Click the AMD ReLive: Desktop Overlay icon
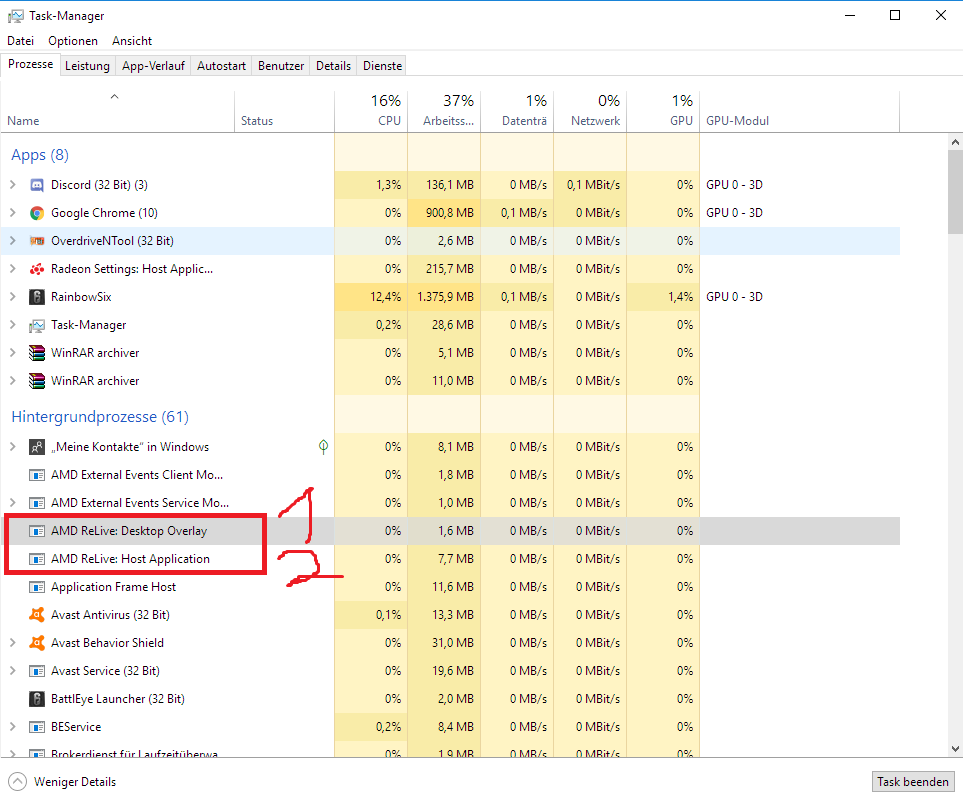This screenshot has height=803, width=963. [x=37, y=531]
